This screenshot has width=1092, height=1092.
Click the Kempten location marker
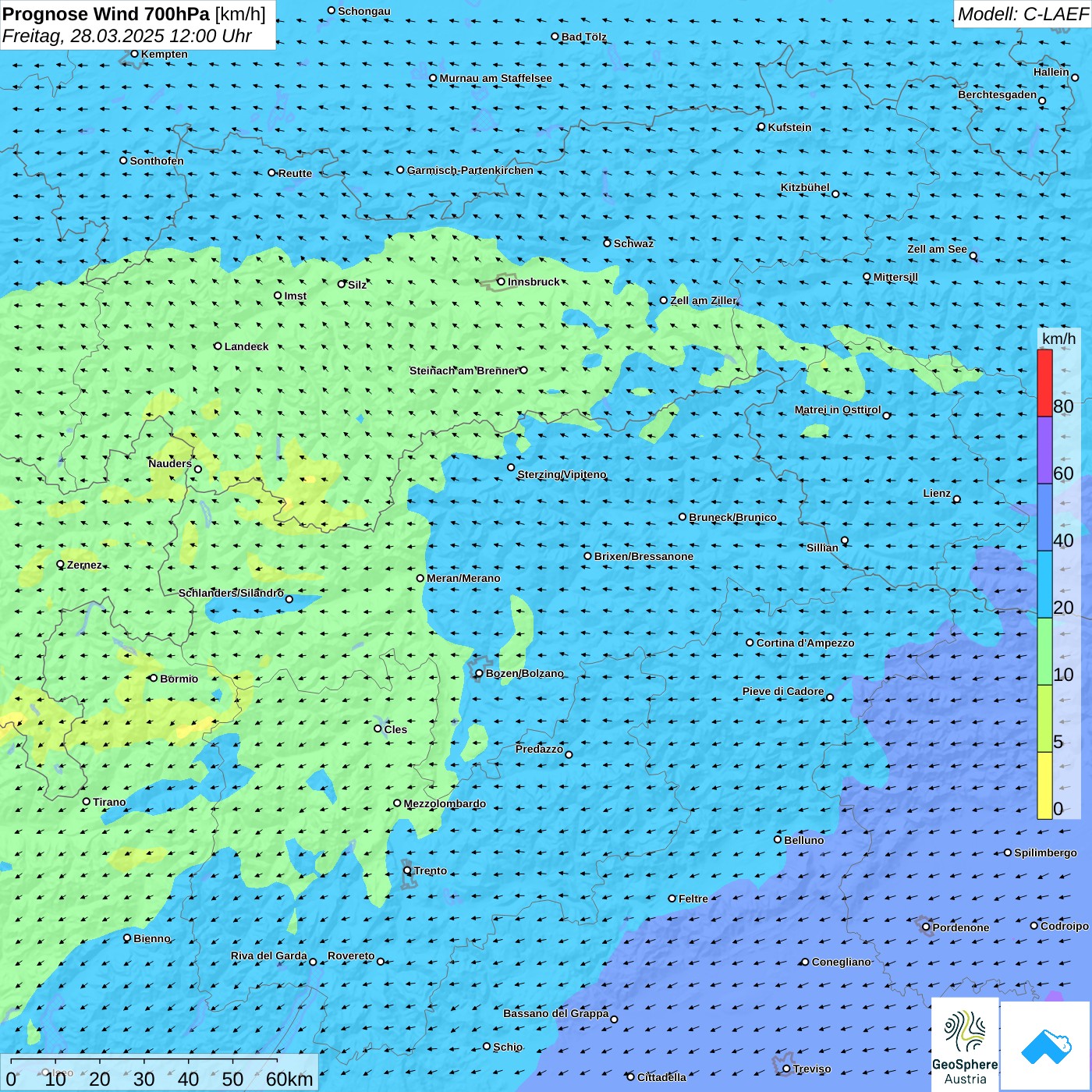pos(134,54)
